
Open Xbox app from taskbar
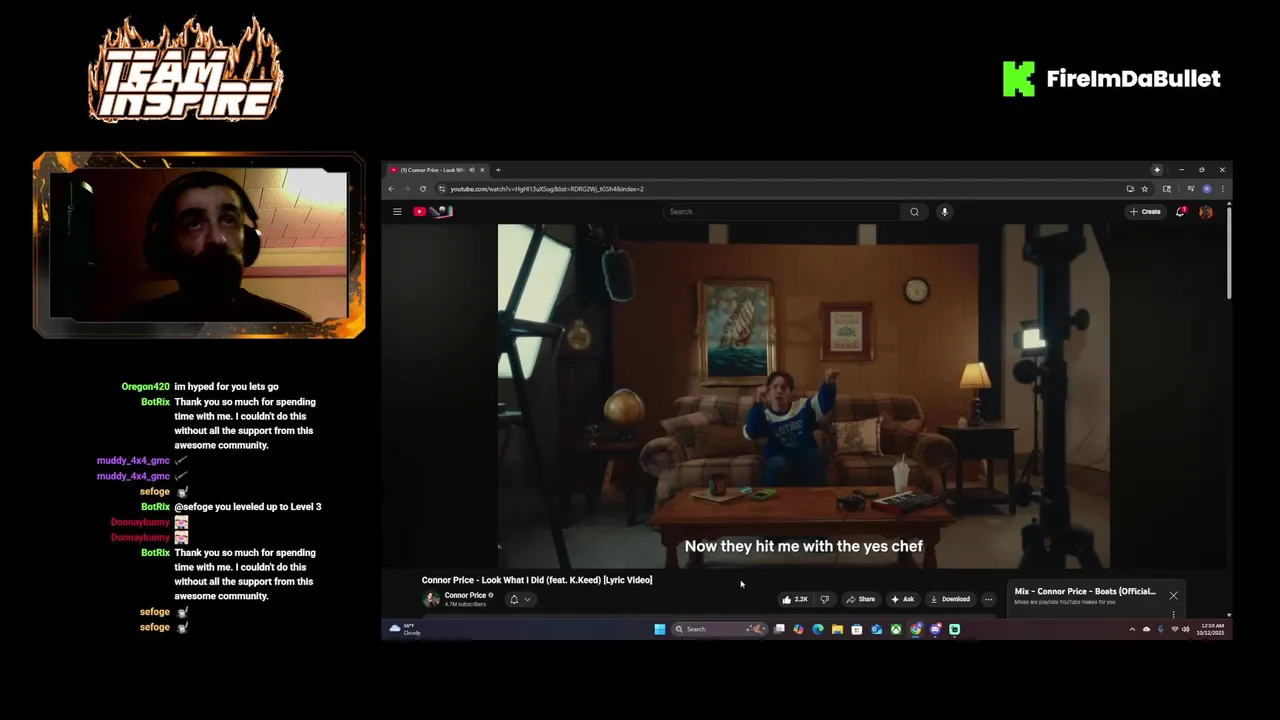(x=896, y=629)
